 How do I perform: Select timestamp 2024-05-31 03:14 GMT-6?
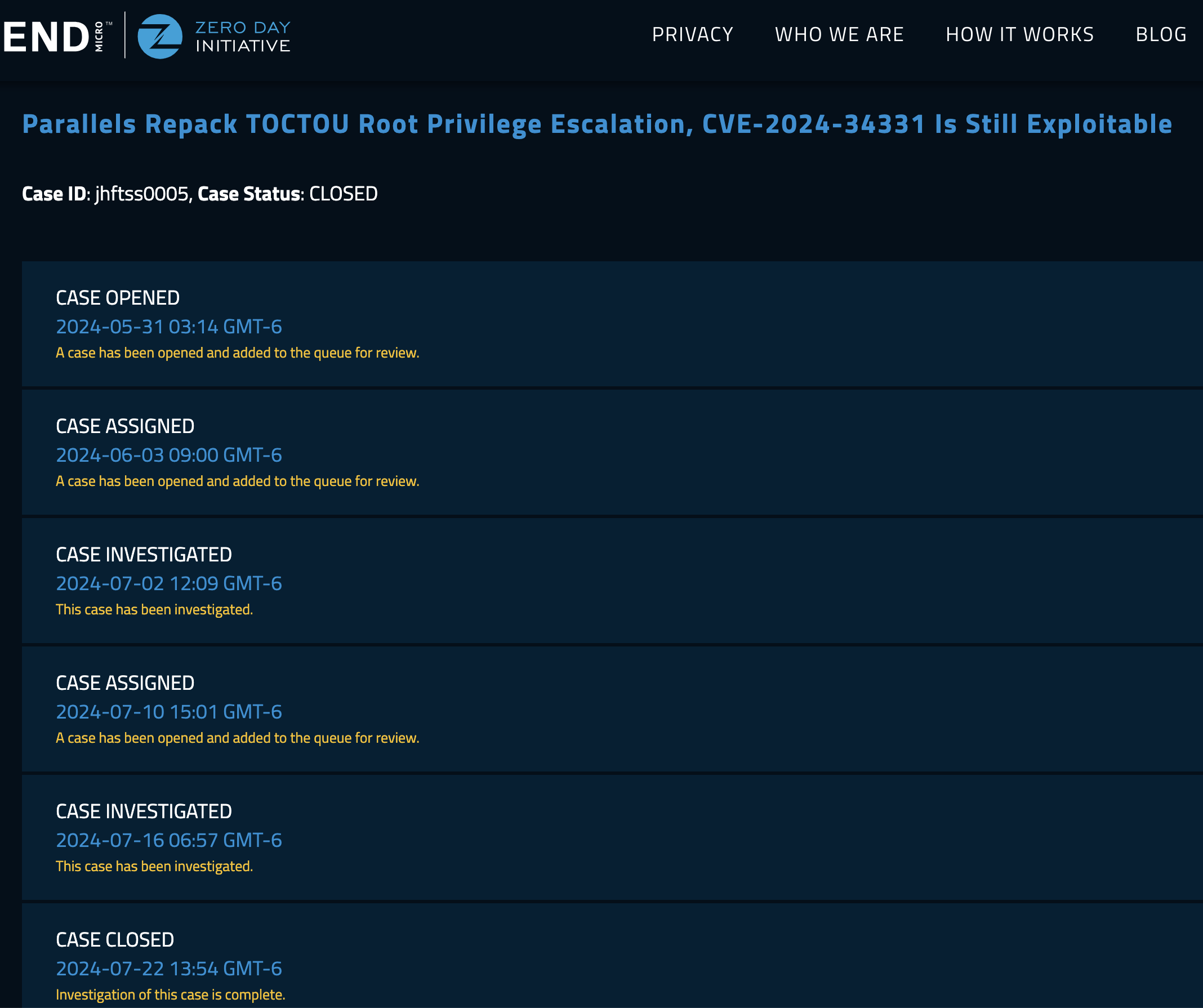(169, 327)
